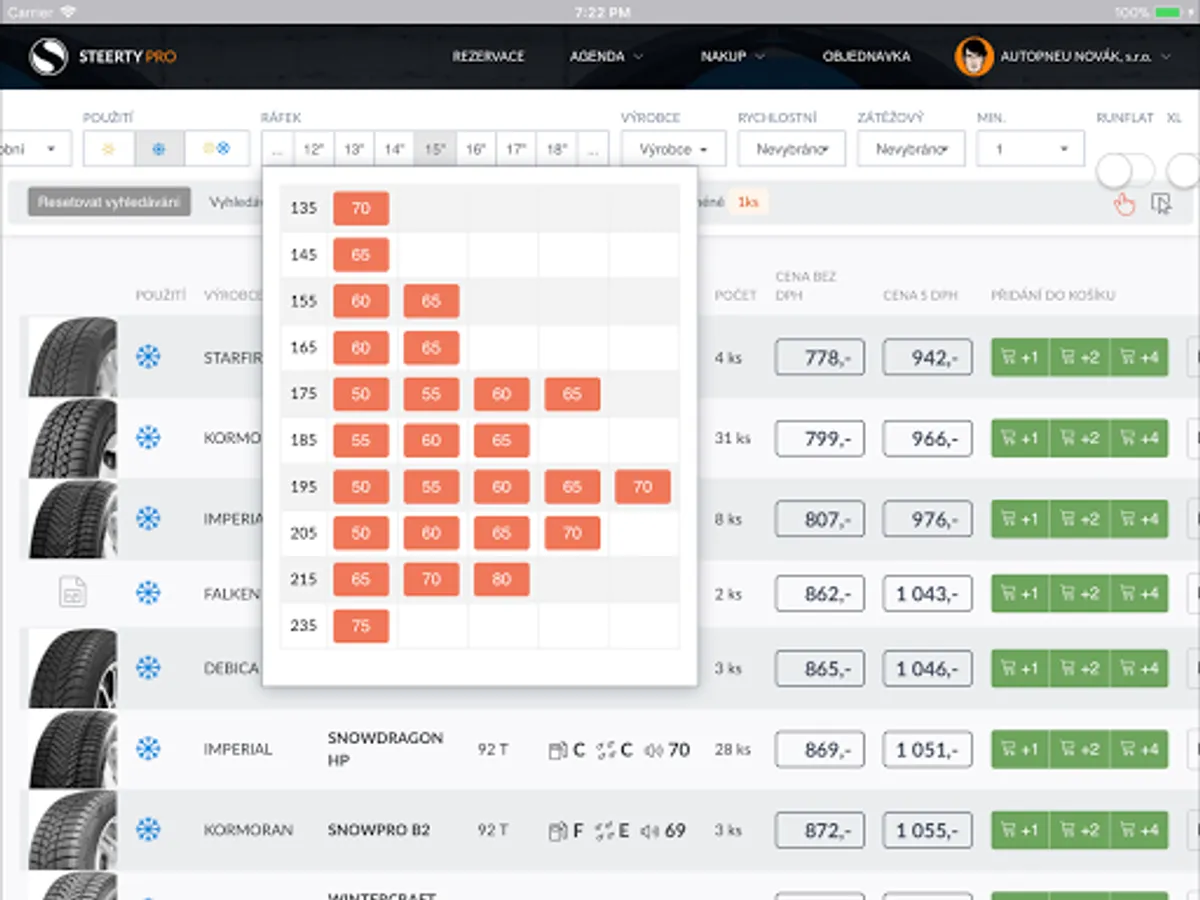Expand the Agenda menu

pyautogui.click(x=606, y=57)
